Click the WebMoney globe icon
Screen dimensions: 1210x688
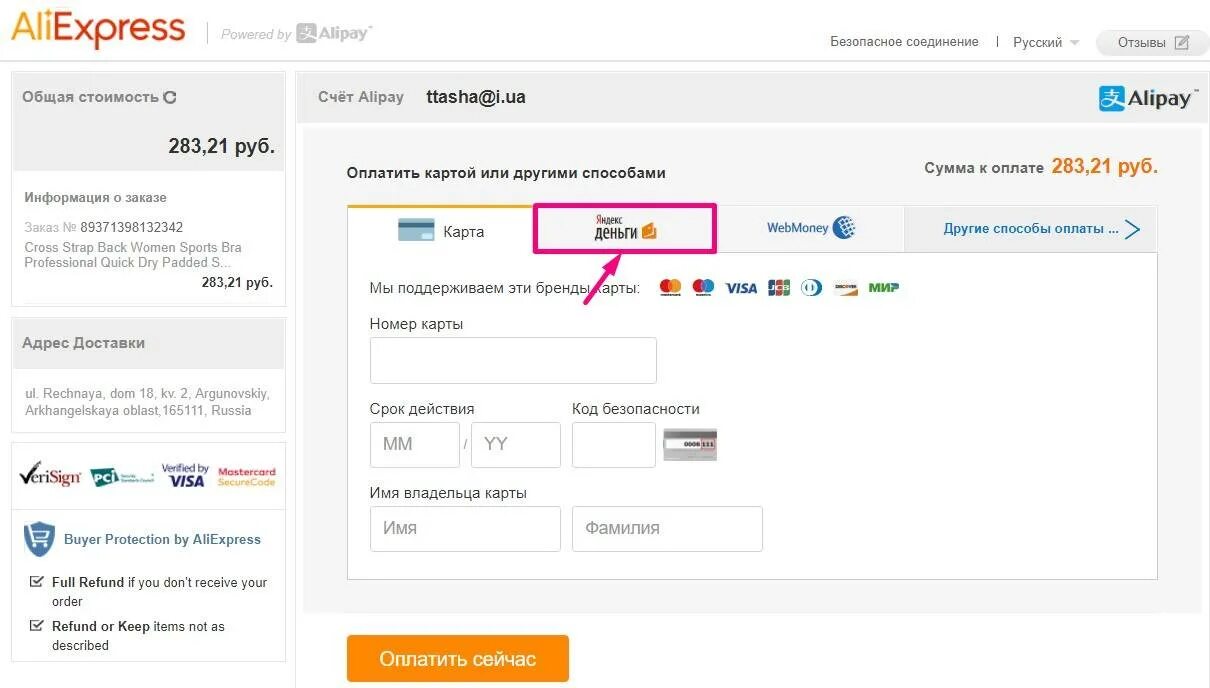[844, 228]
